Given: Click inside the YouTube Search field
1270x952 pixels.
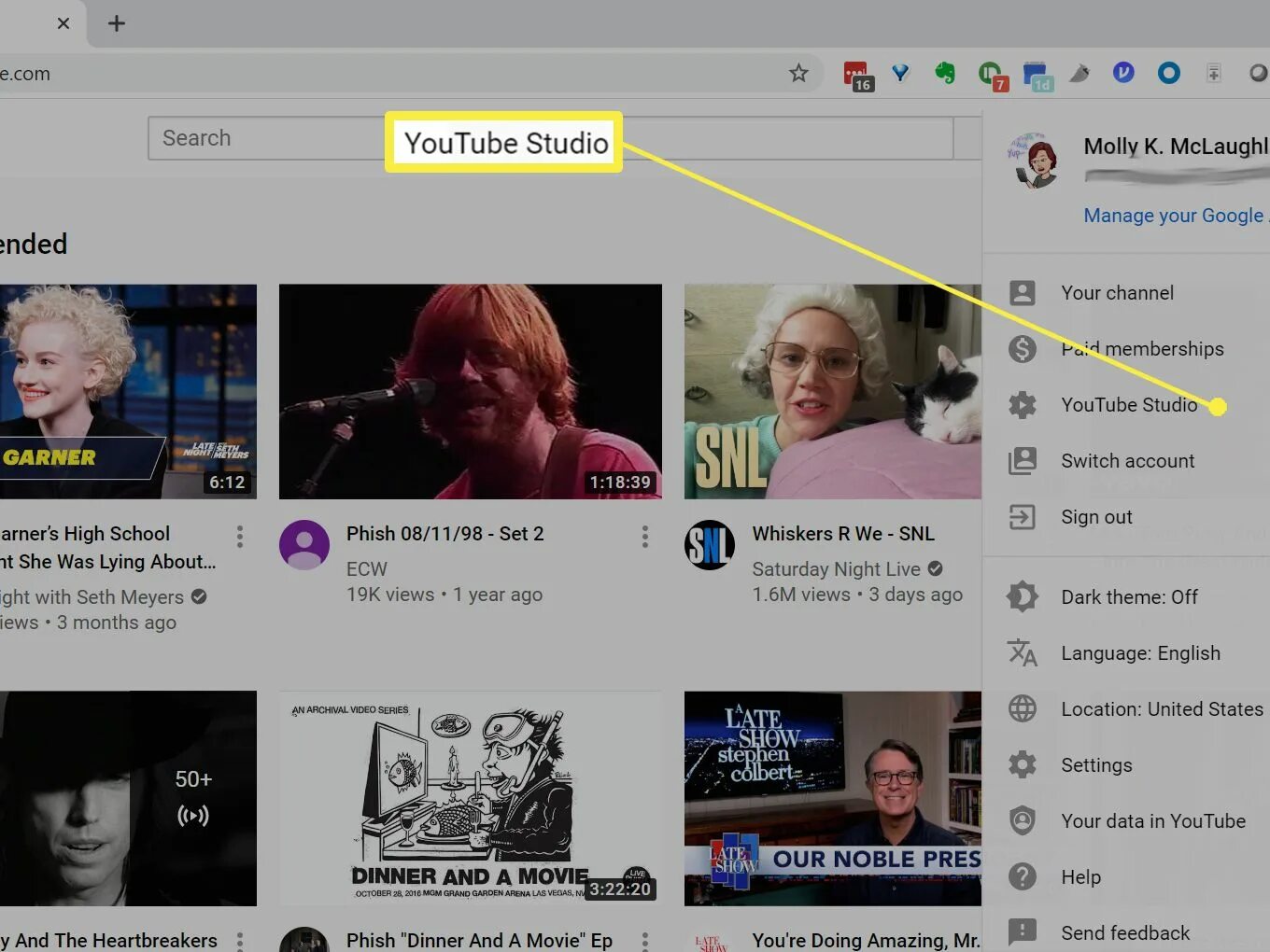Looking at the screenshot, I should (x=550, y=138).
